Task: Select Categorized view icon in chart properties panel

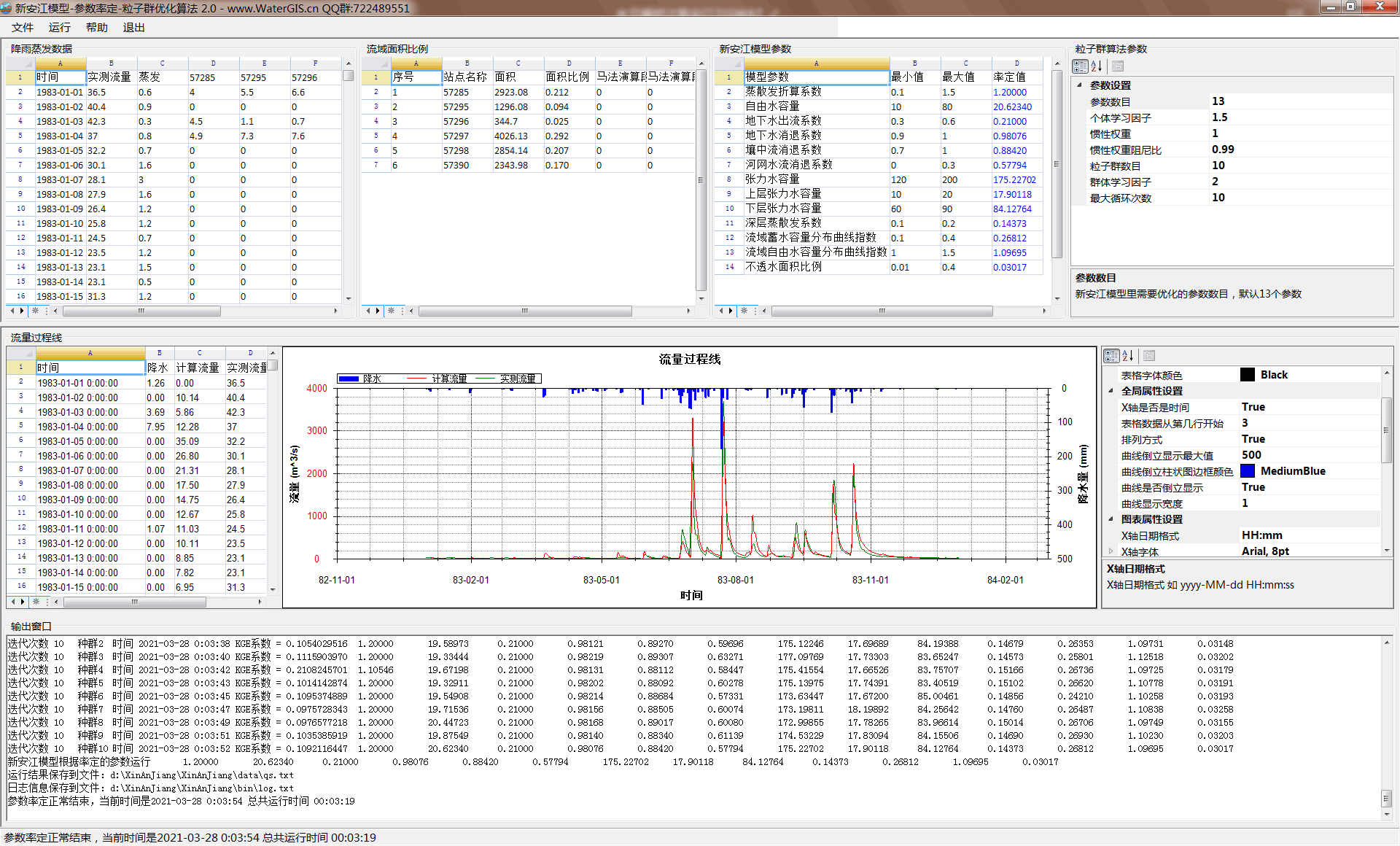Action: click(1111, 356)
